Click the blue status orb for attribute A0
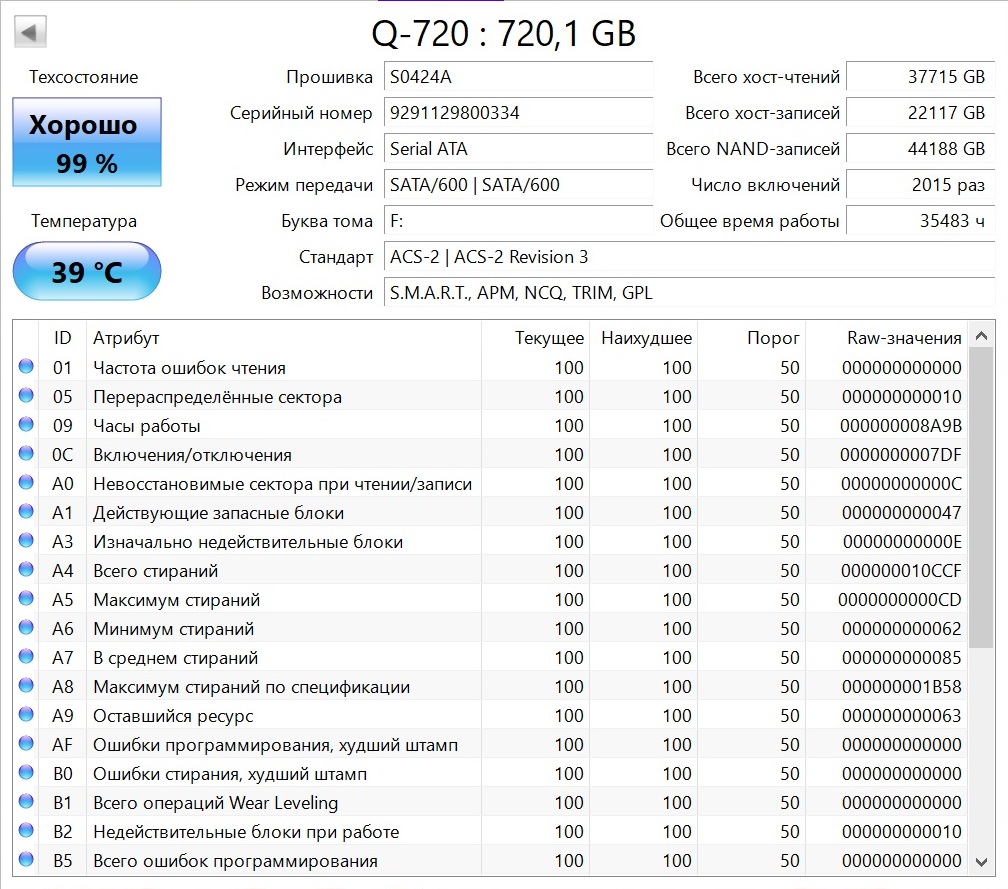Viewport: 1008px width, 889px height. coord(26,482)
